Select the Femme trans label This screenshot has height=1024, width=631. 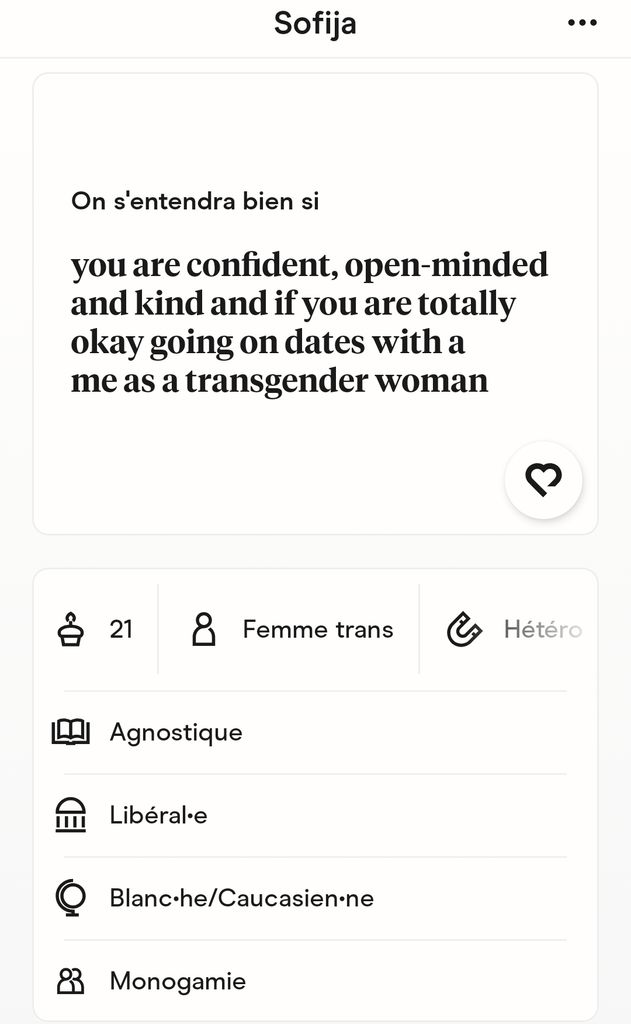318,630
